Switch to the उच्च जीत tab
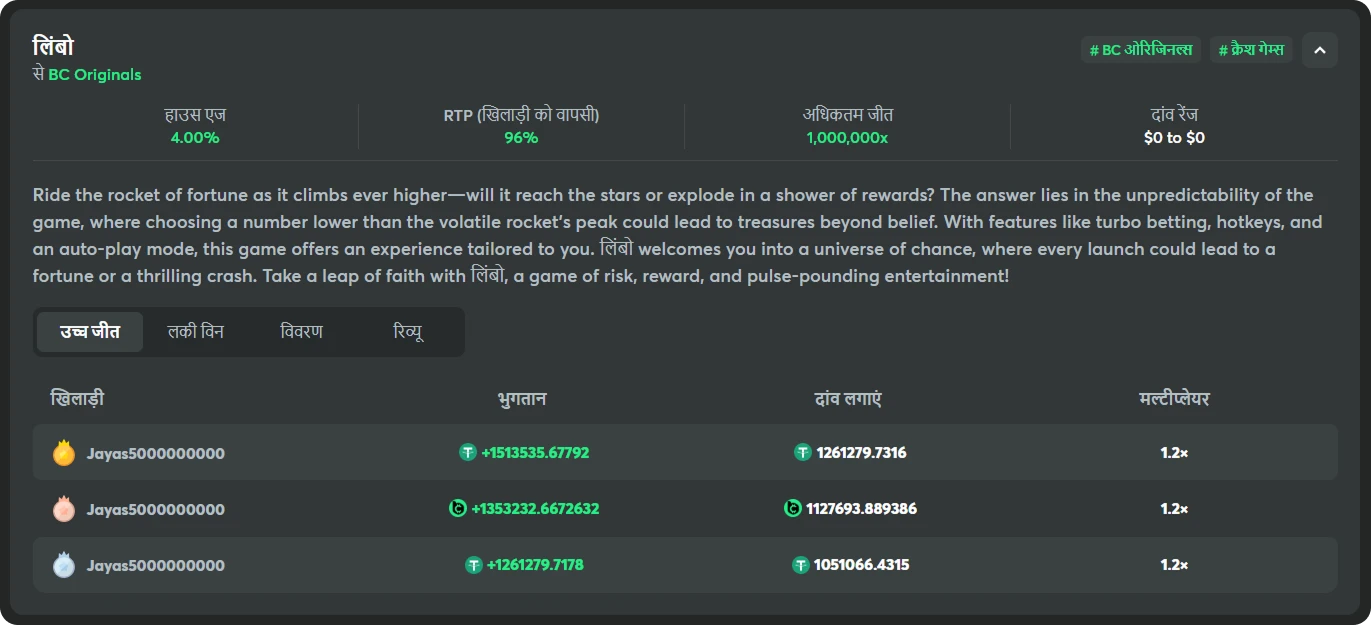 point(90,332)
